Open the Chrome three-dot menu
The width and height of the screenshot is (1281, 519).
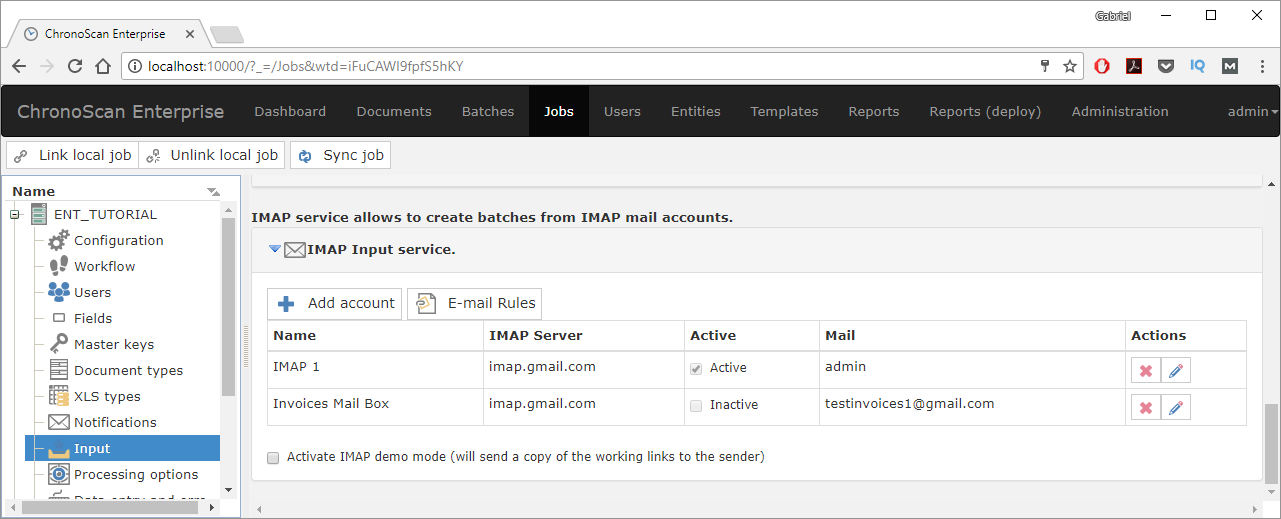pos(1263,66)
